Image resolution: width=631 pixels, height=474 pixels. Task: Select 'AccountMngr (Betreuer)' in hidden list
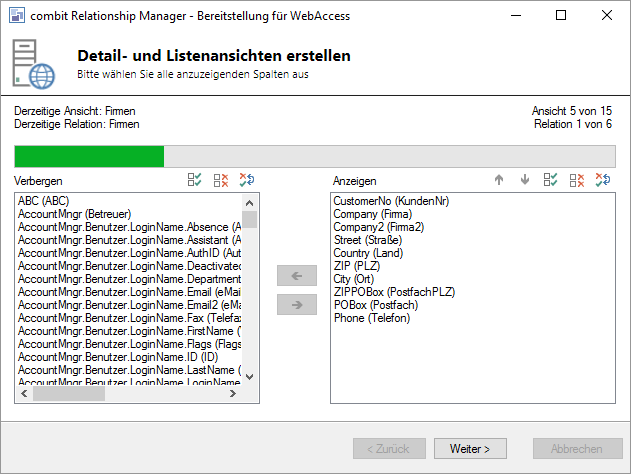(75, 214)
